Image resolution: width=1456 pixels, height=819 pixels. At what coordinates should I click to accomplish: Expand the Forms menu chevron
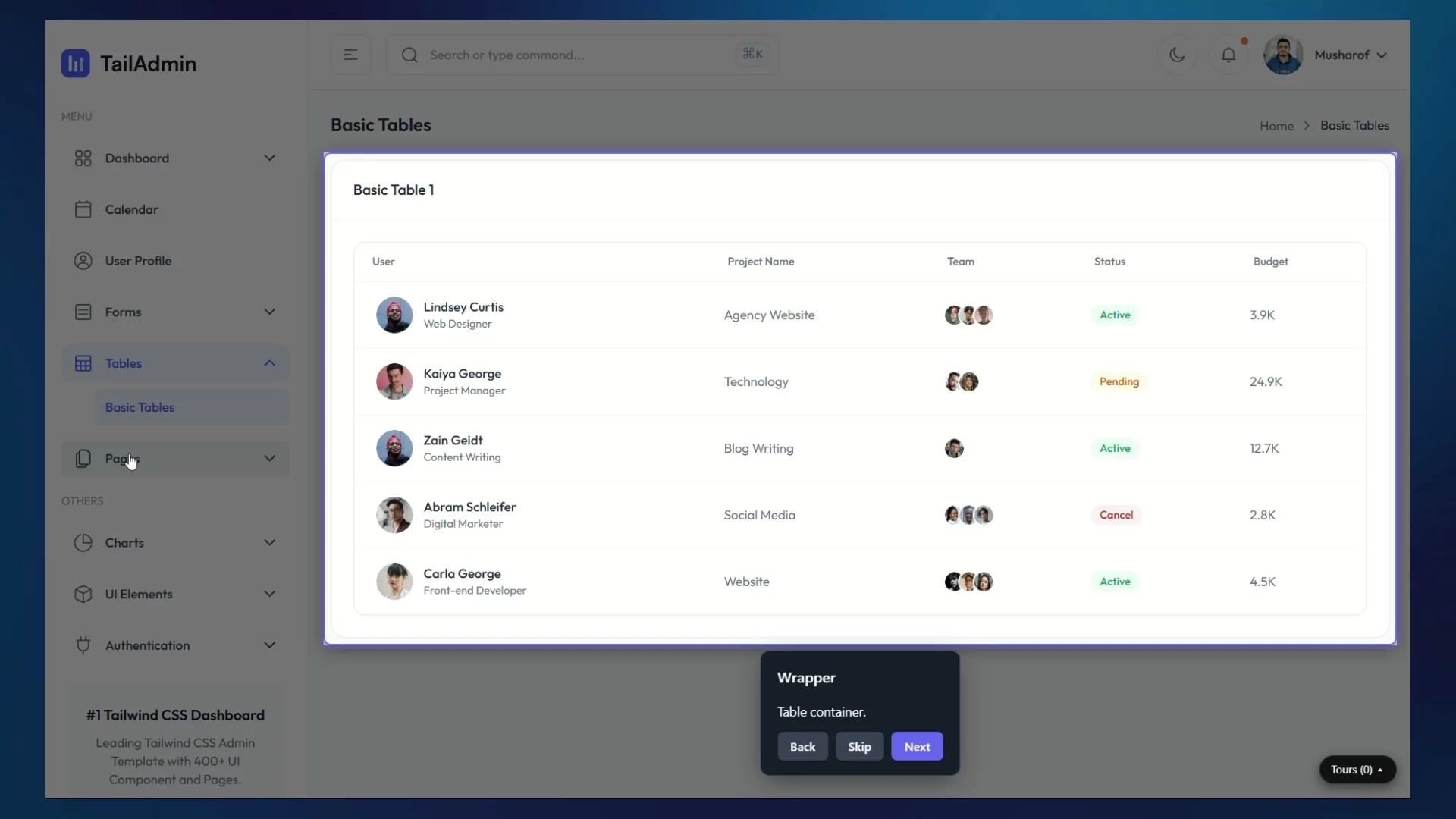269,312
